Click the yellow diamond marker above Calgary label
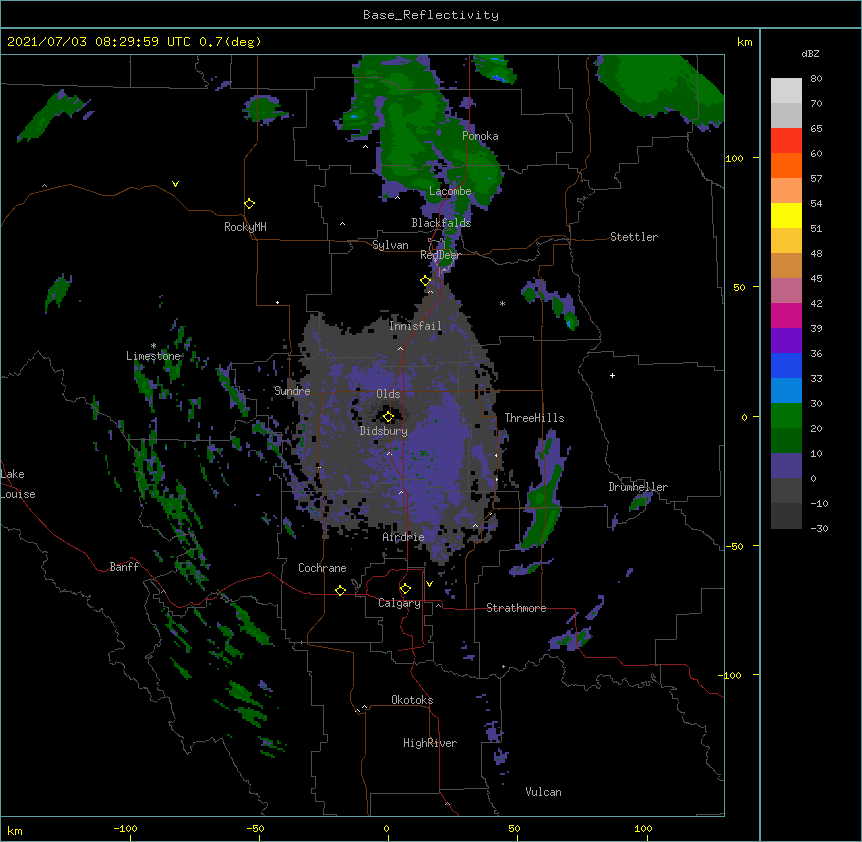The height and width of the screenshot is (842, 862). pyautogui.click(x=405, y=589)
